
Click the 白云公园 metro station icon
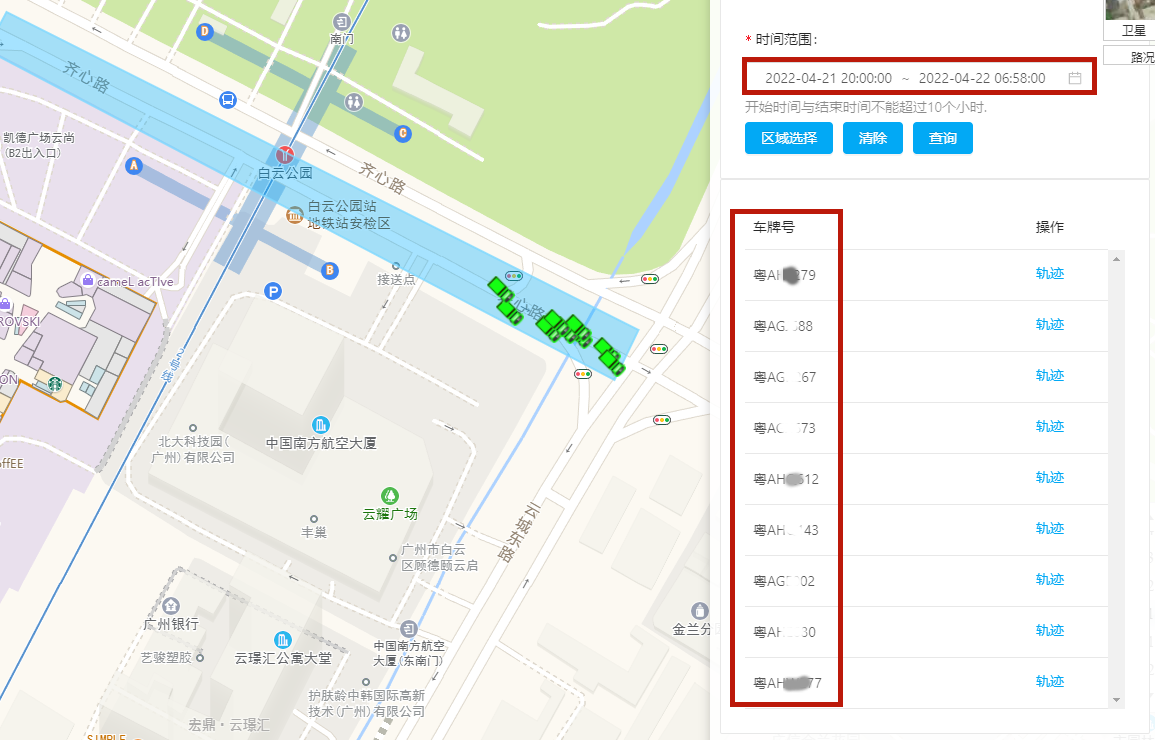[286, 154]
